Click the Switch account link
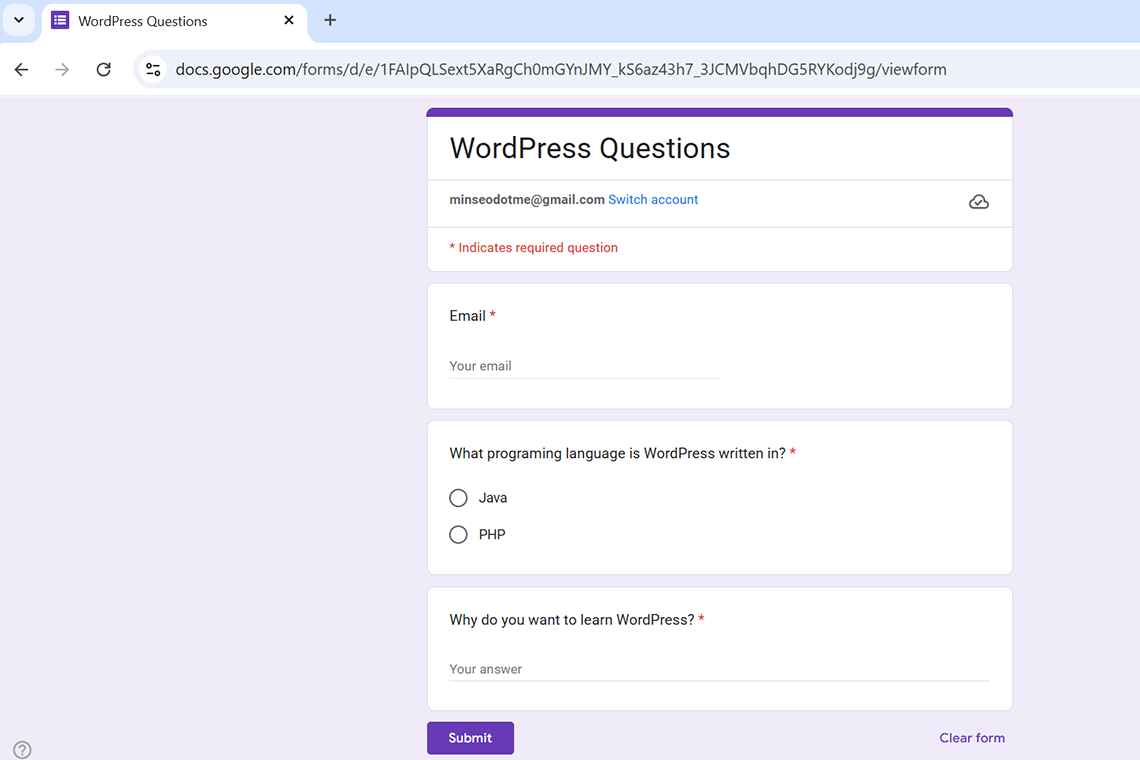This screenshot has width=1140, height=760. [x=653, y=200]
